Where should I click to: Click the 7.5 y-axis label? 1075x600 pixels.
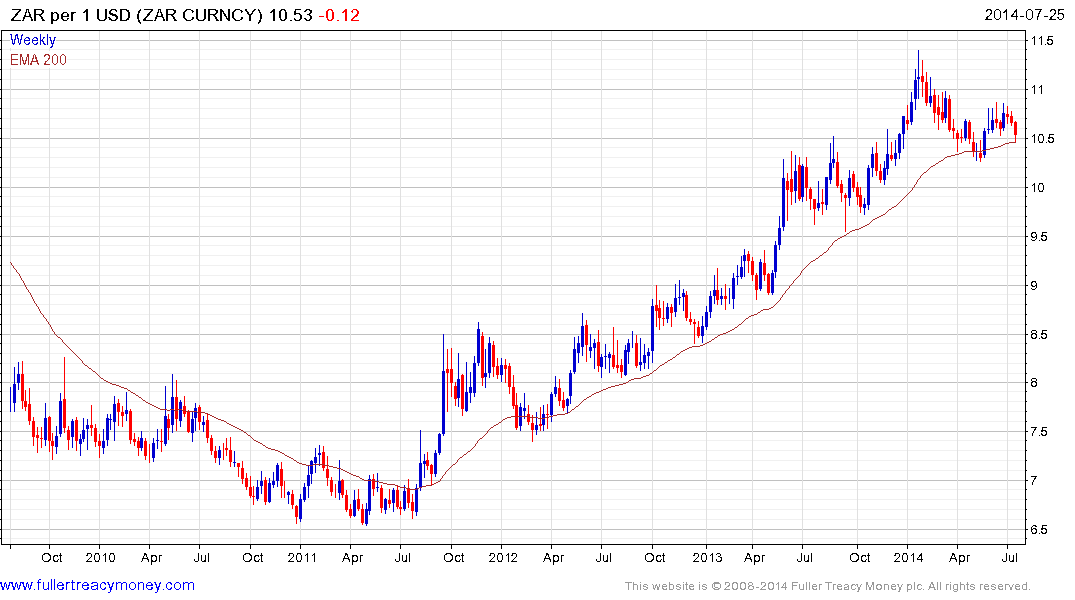click(1039, 432)
